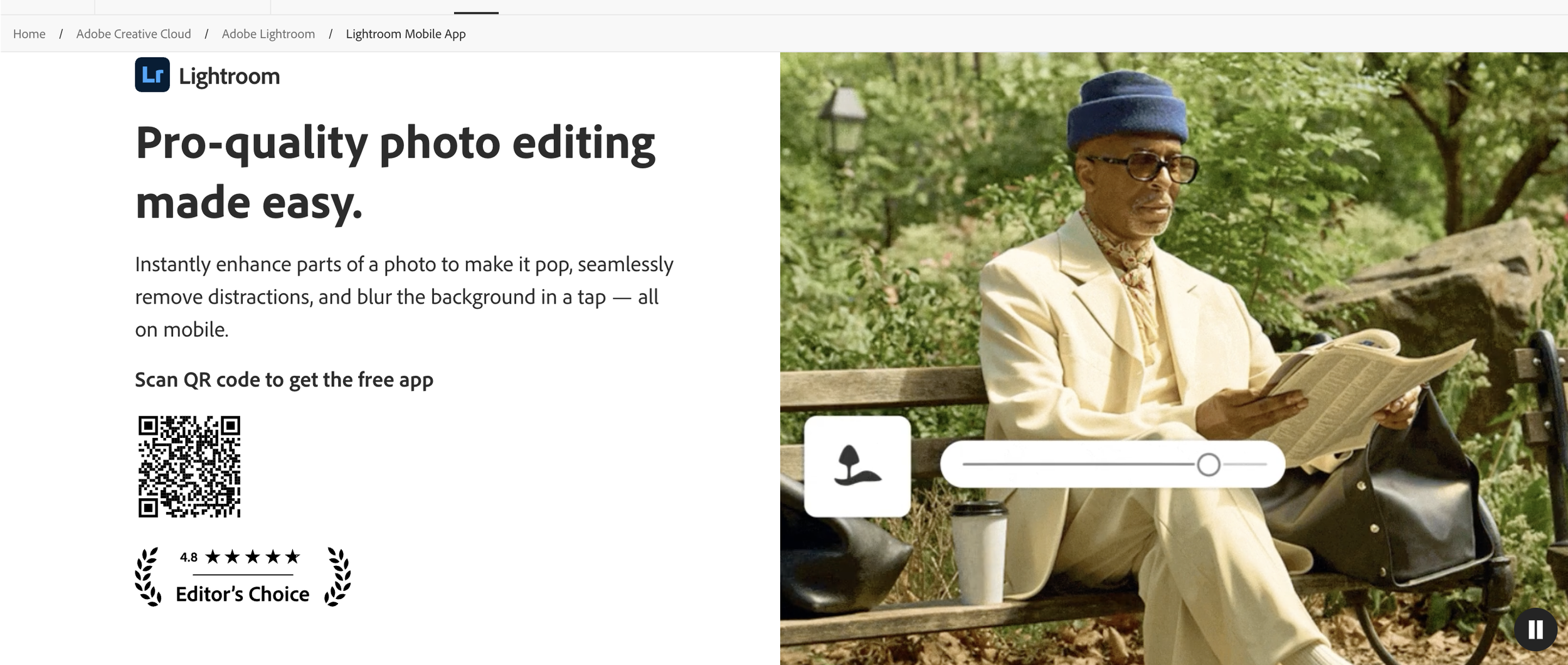This screenshot has height=665, width=1568.
Task: Open Adobe Creative Cloud breadcrumb
Action: [134, 34]
